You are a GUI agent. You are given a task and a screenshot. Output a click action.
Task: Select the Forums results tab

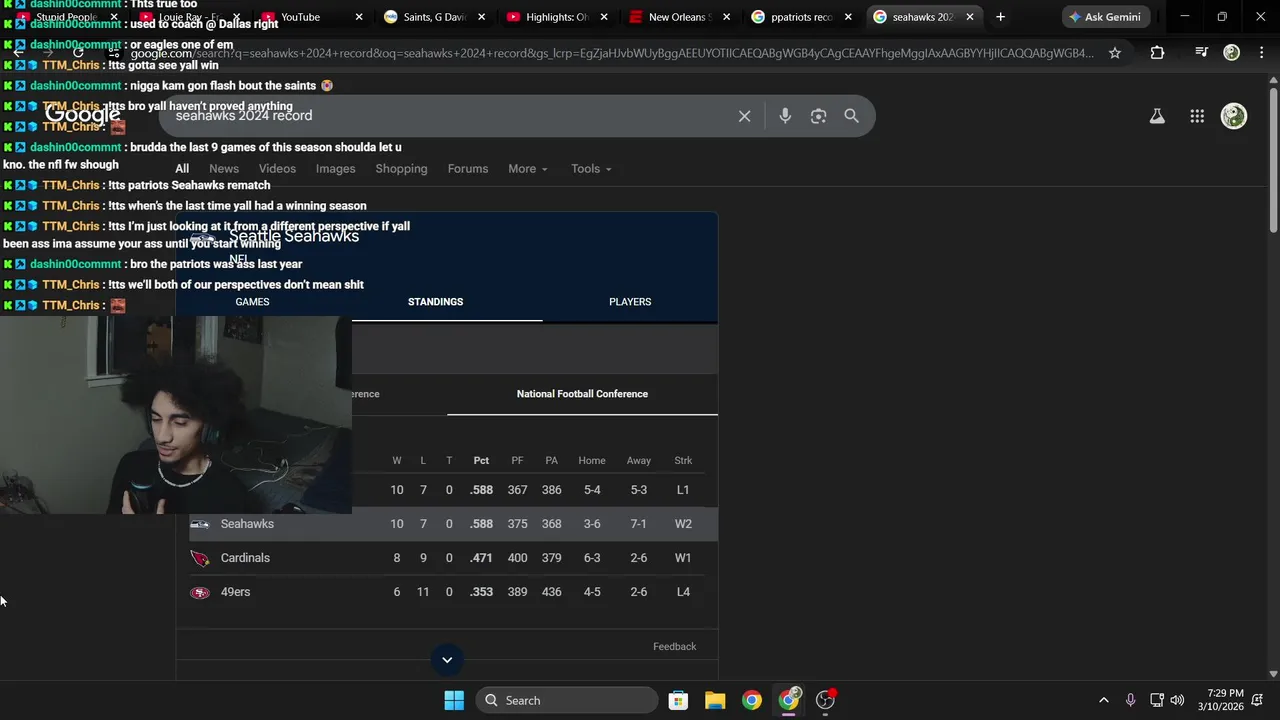468,169
